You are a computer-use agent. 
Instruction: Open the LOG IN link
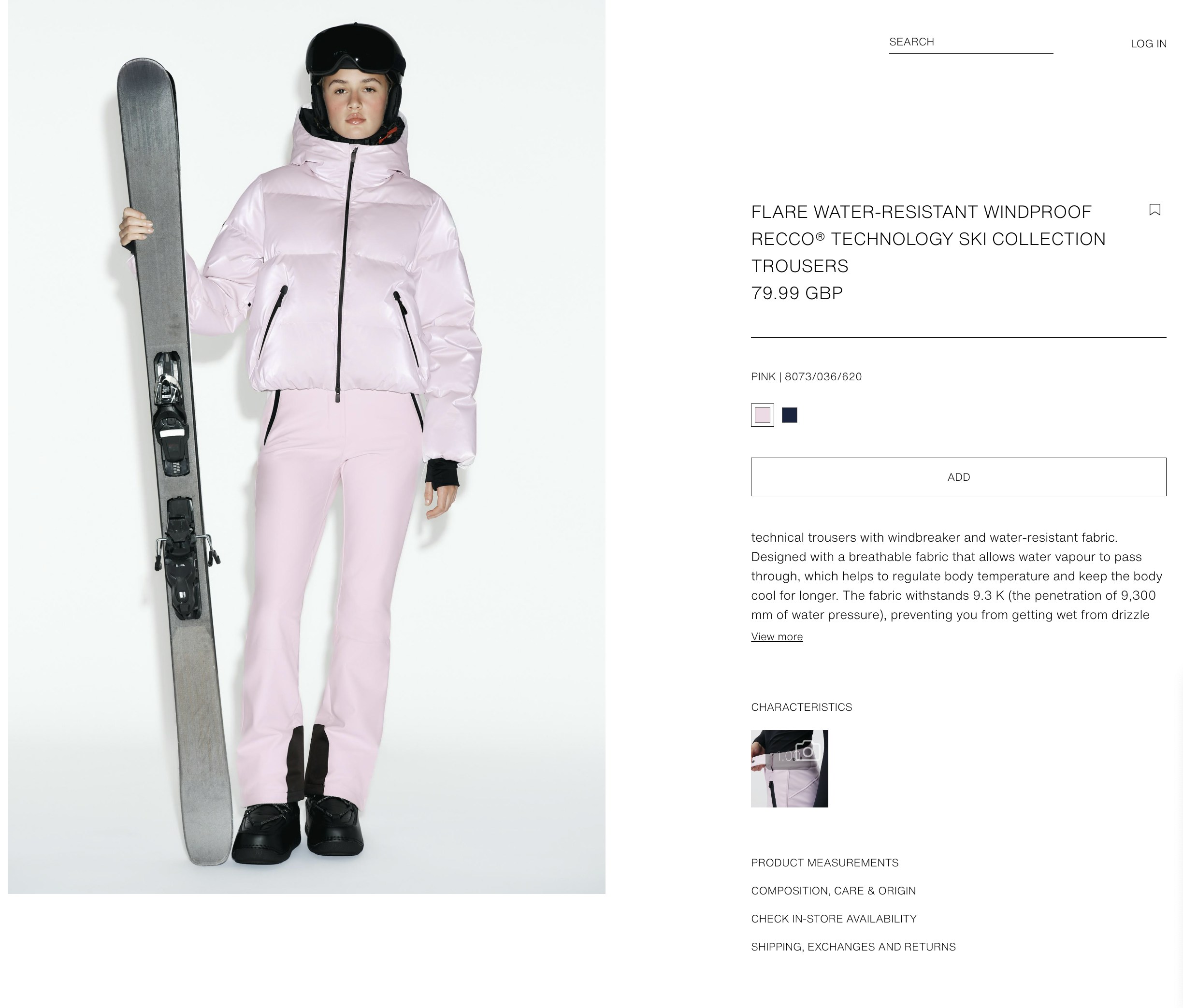[1148, 43]
